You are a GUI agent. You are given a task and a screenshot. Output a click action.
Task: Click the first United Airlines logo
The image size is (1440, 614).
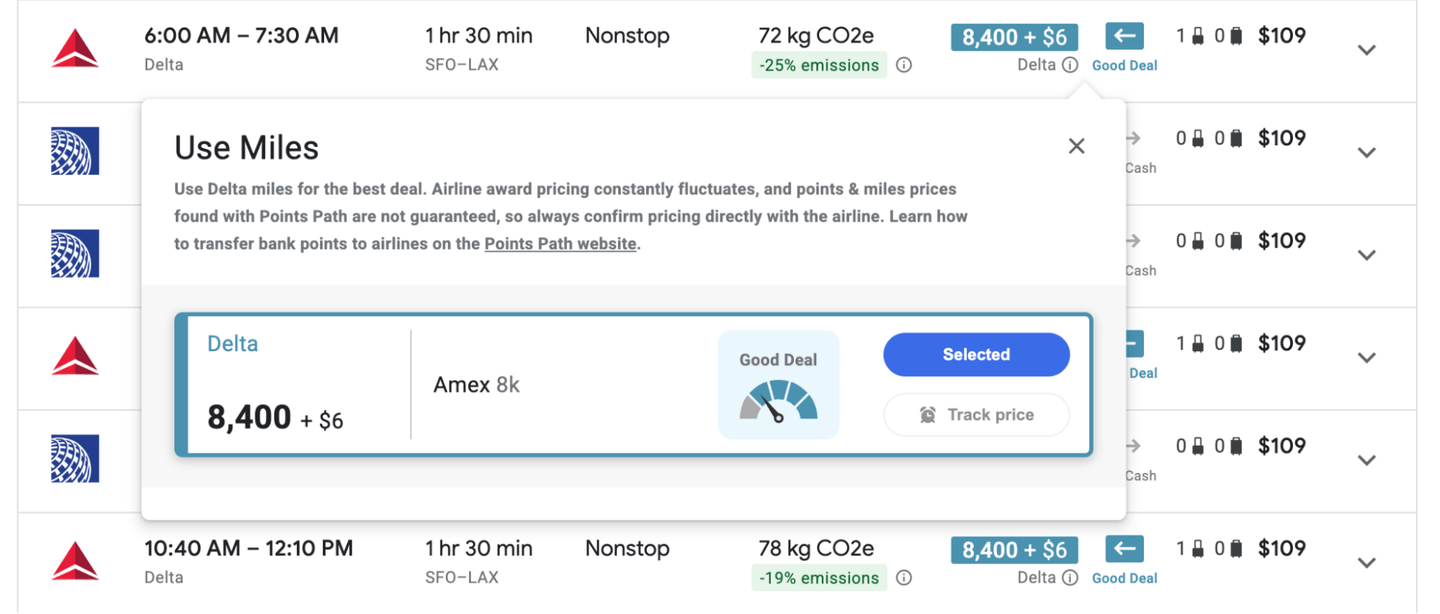pos(75,152)
